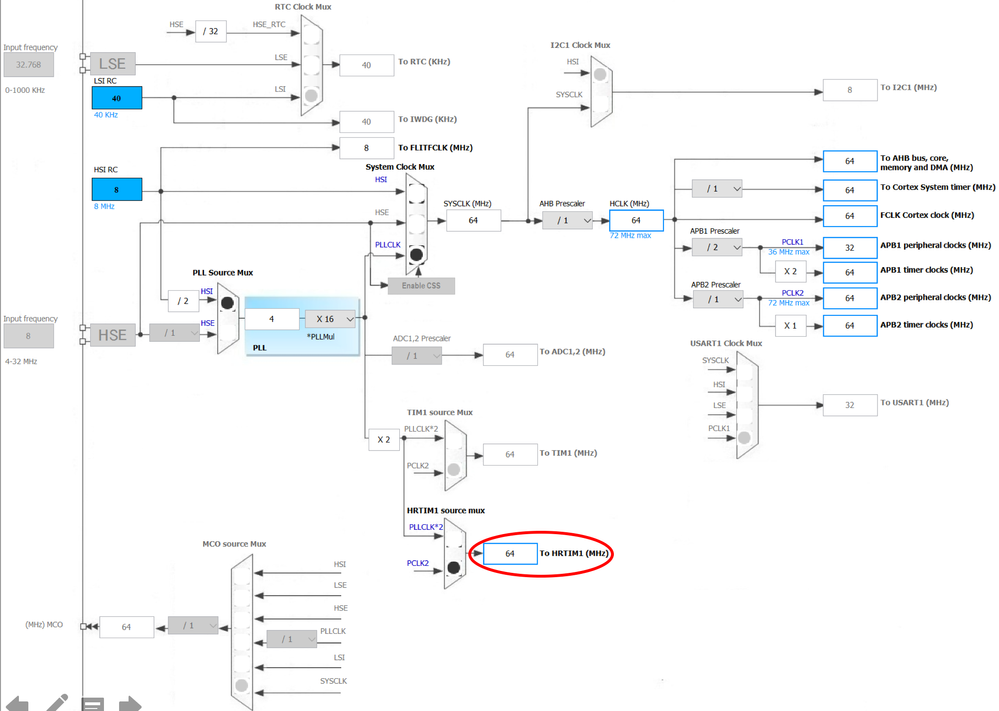
Task: Select LSE input on RTC Clock Mux
Action: click(x=311, y=64)
